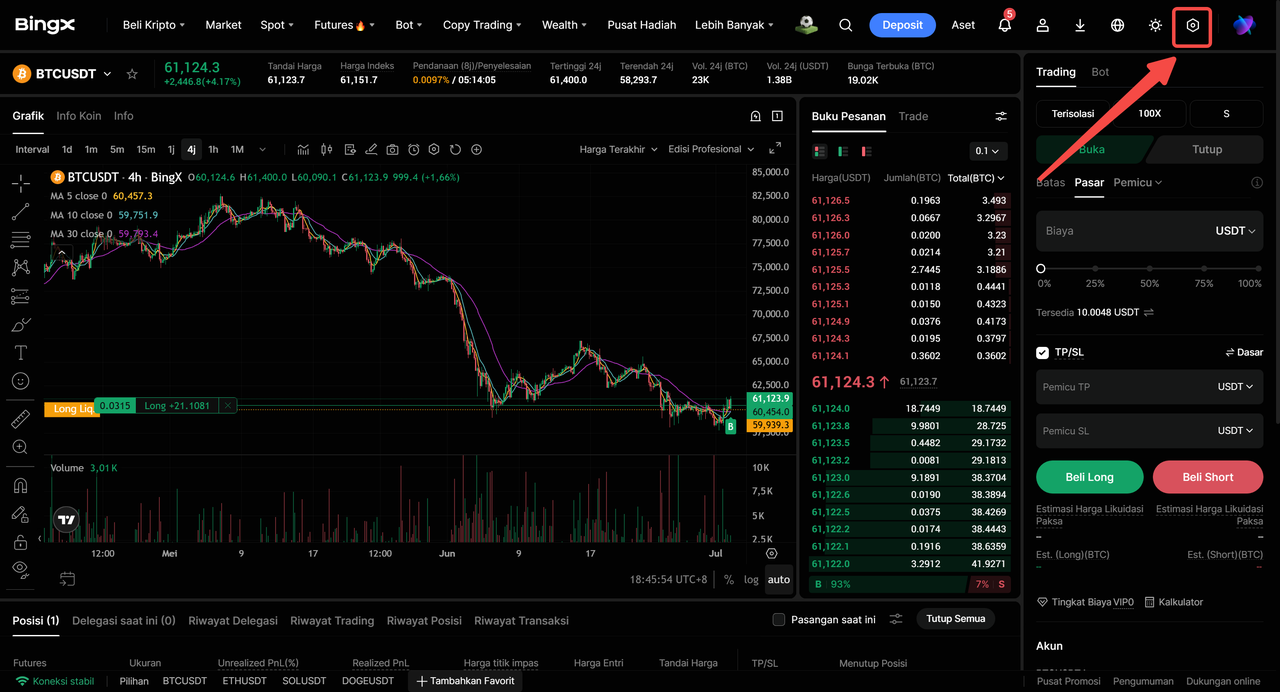Open the notifications bell icon

1005,25
